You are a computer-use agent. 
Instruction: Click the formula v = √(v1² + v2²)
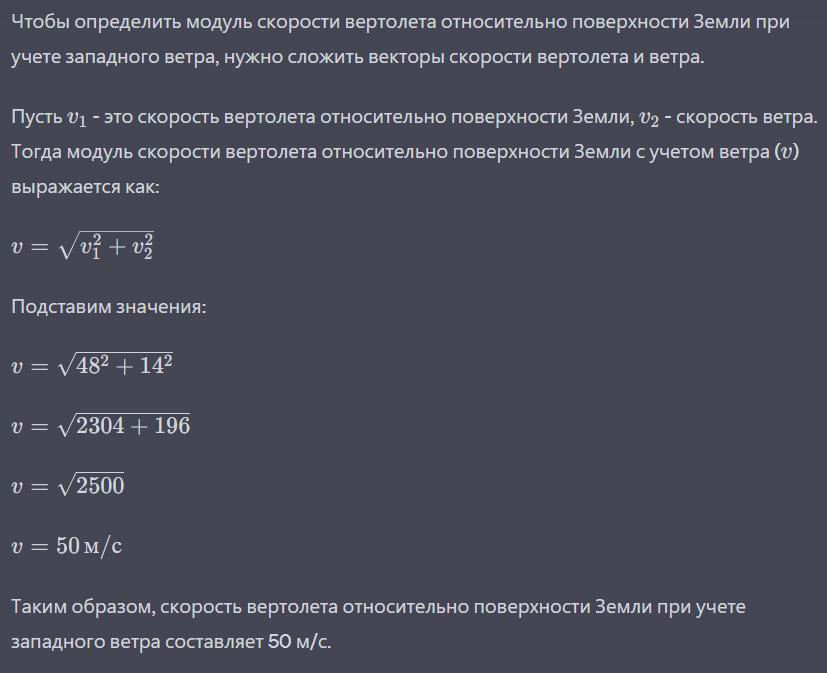pos(83,246)
